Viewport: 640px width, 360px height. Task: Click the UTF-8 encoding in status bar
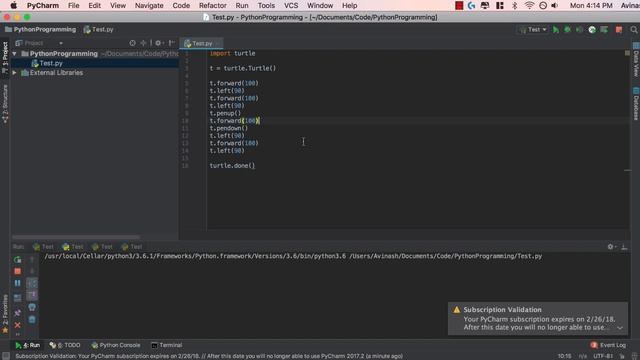[x=603, y=356]
